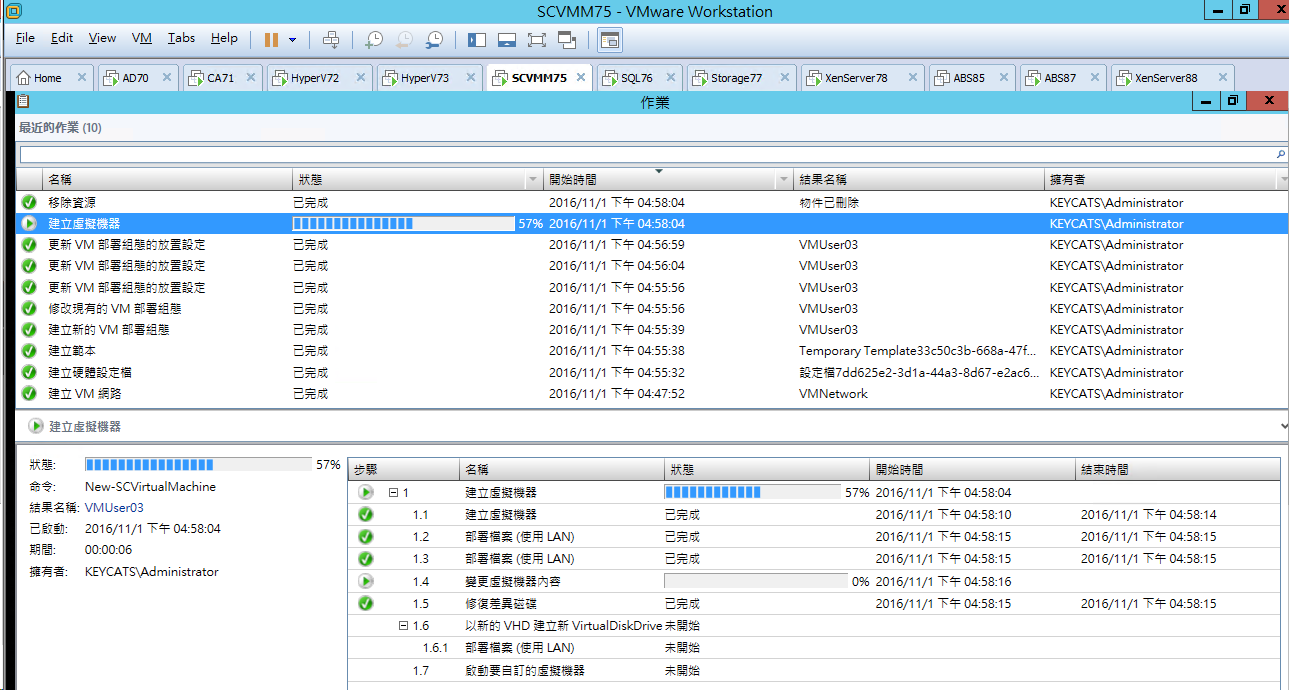Open the Snapshot manager icon
The height and width of the screenshot is (690, 1289).
(434, 40)
